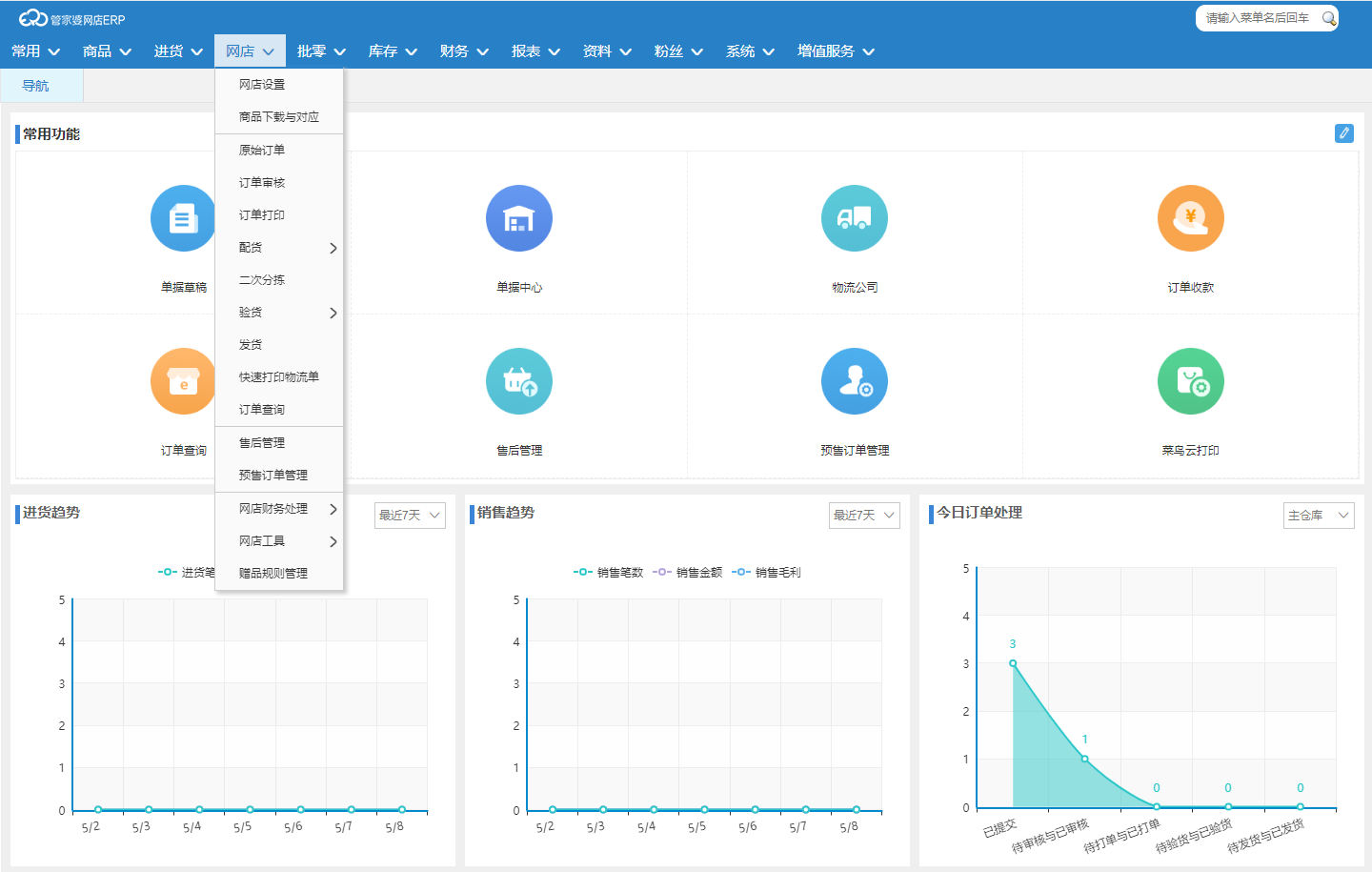
Task: Open the 粉丝 top menu
Action: pos(679,51)
